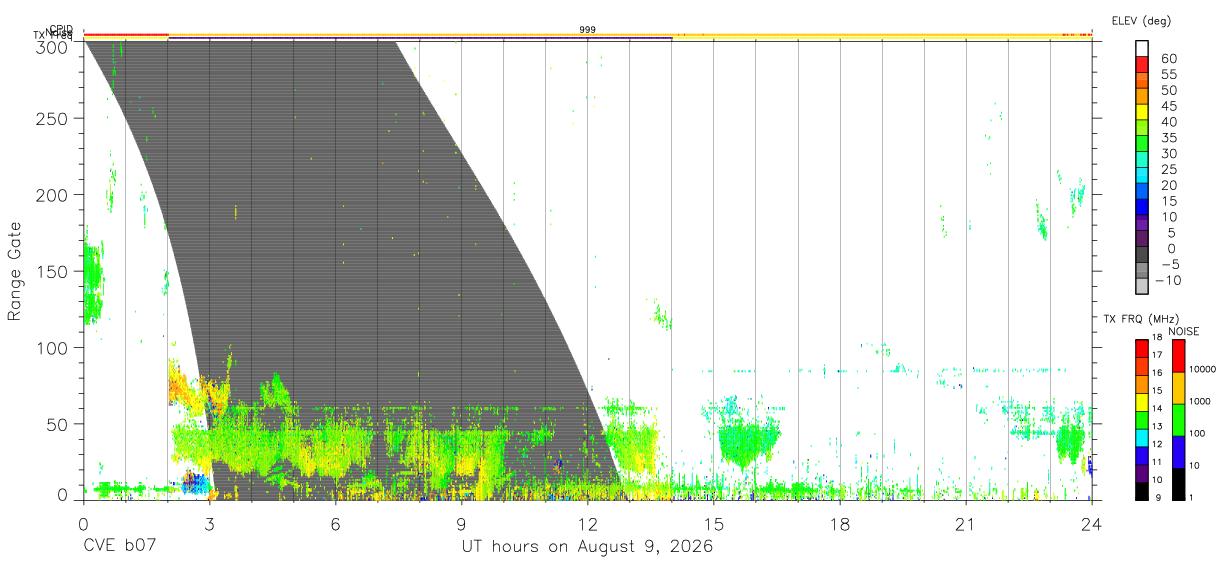Click the 'CVE b07' radar beam label
The image size is (1228, 567).
click(x=119, y=547)
